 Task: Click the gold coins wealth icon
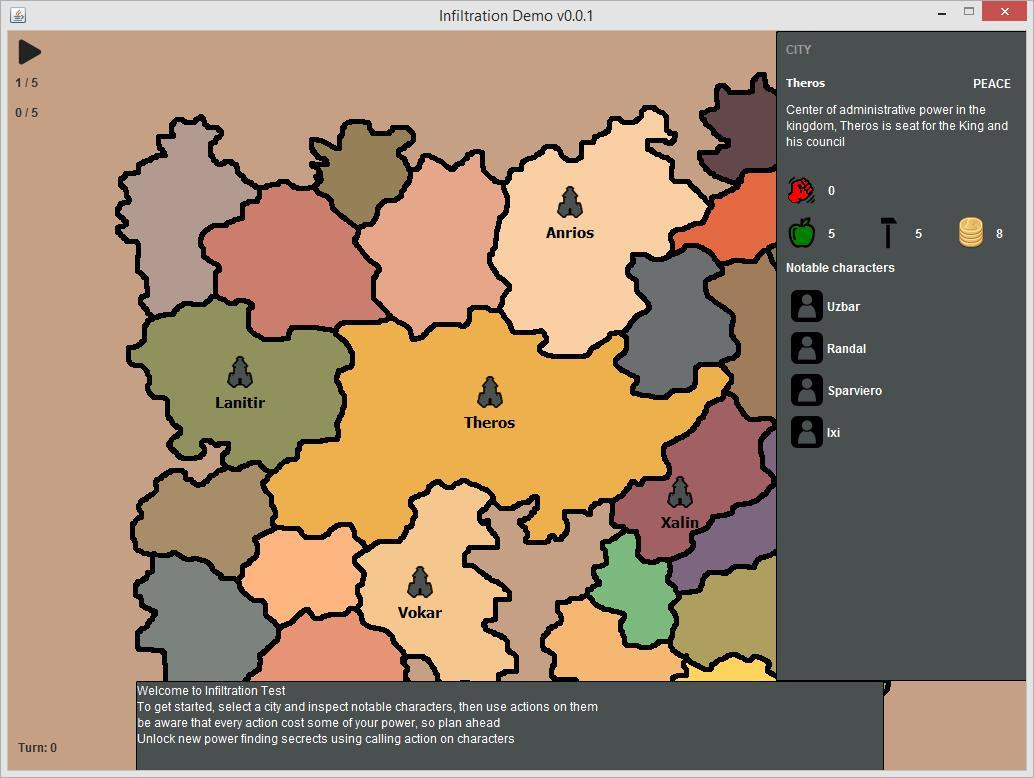click(x=971, y=233)
